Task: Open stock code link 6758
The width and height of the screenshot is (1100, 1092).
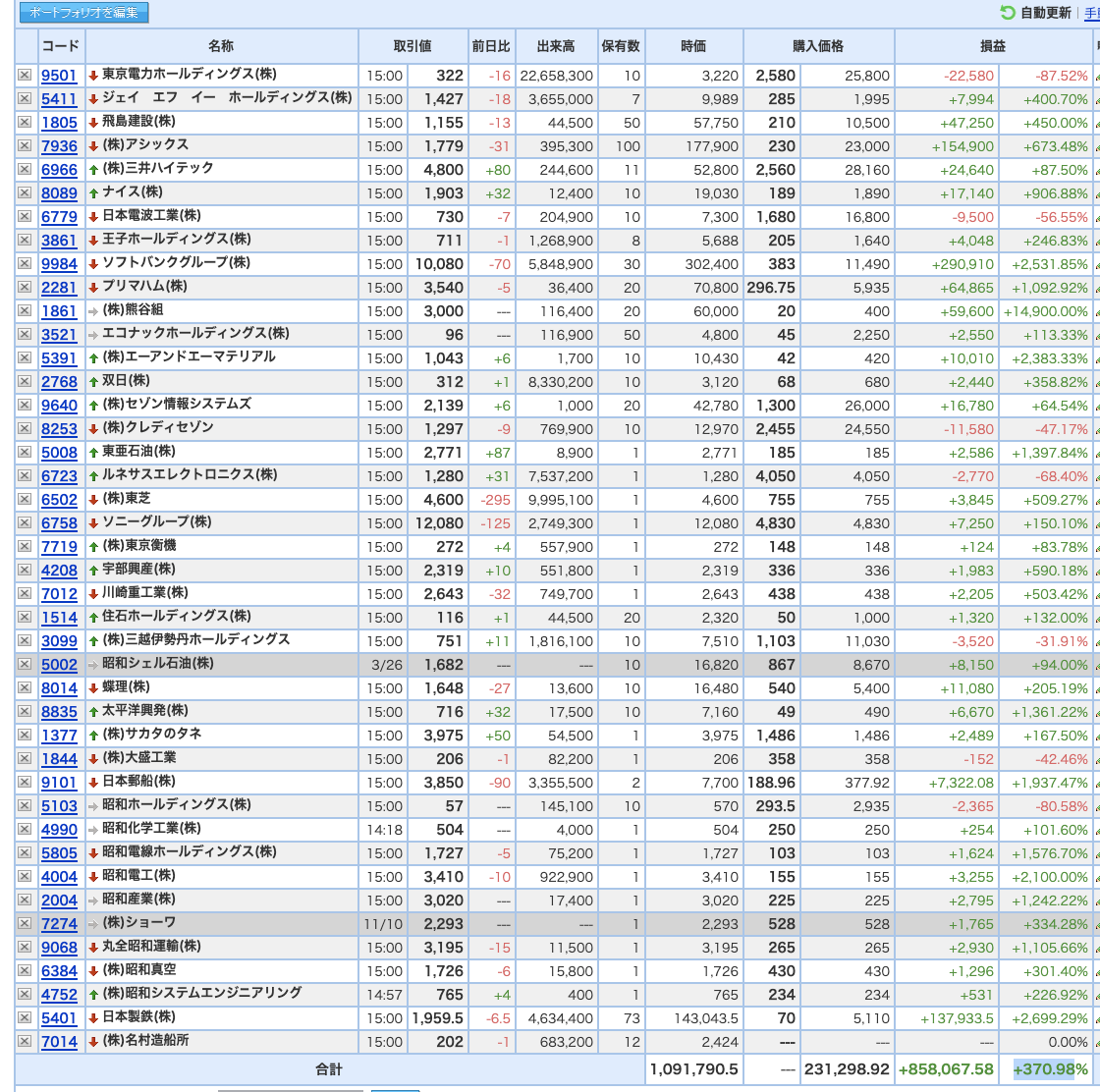Action: pyautogui.click(x=59, y=523)
